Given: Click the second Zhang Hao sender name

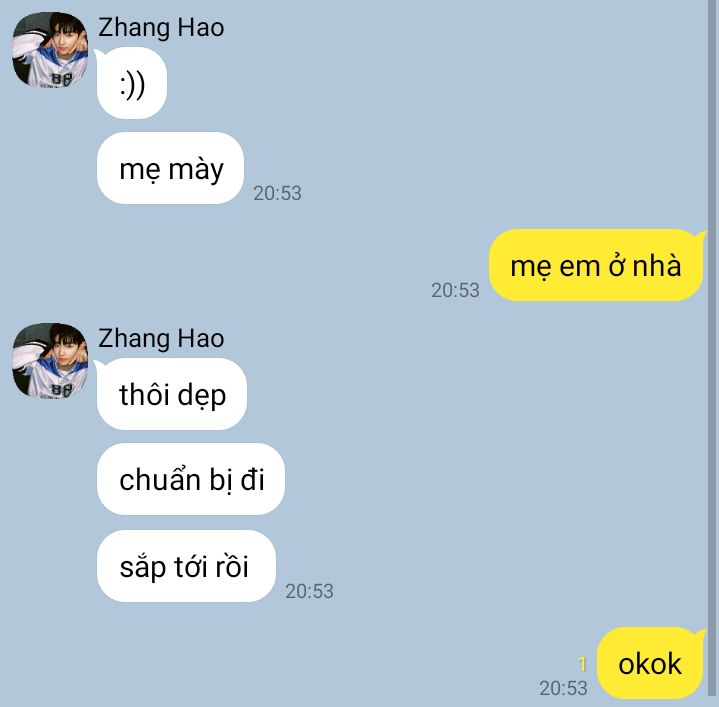Looking at the screenshot, I should 161,339.
